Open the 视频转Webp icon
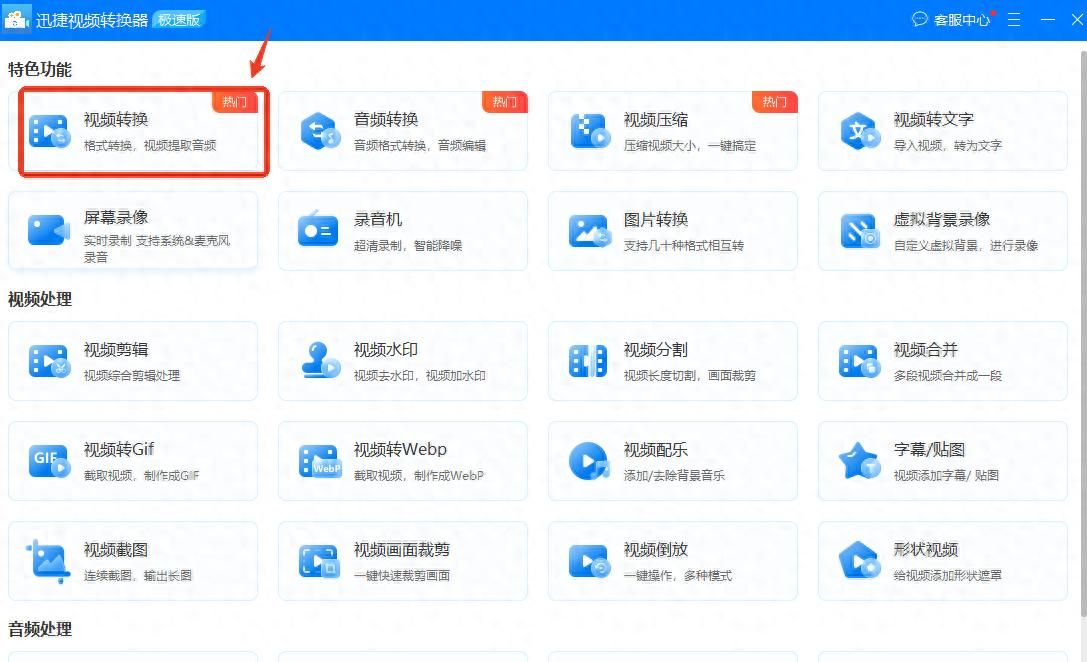Screen dimensions: 1087x662 (x=320, y=461)
